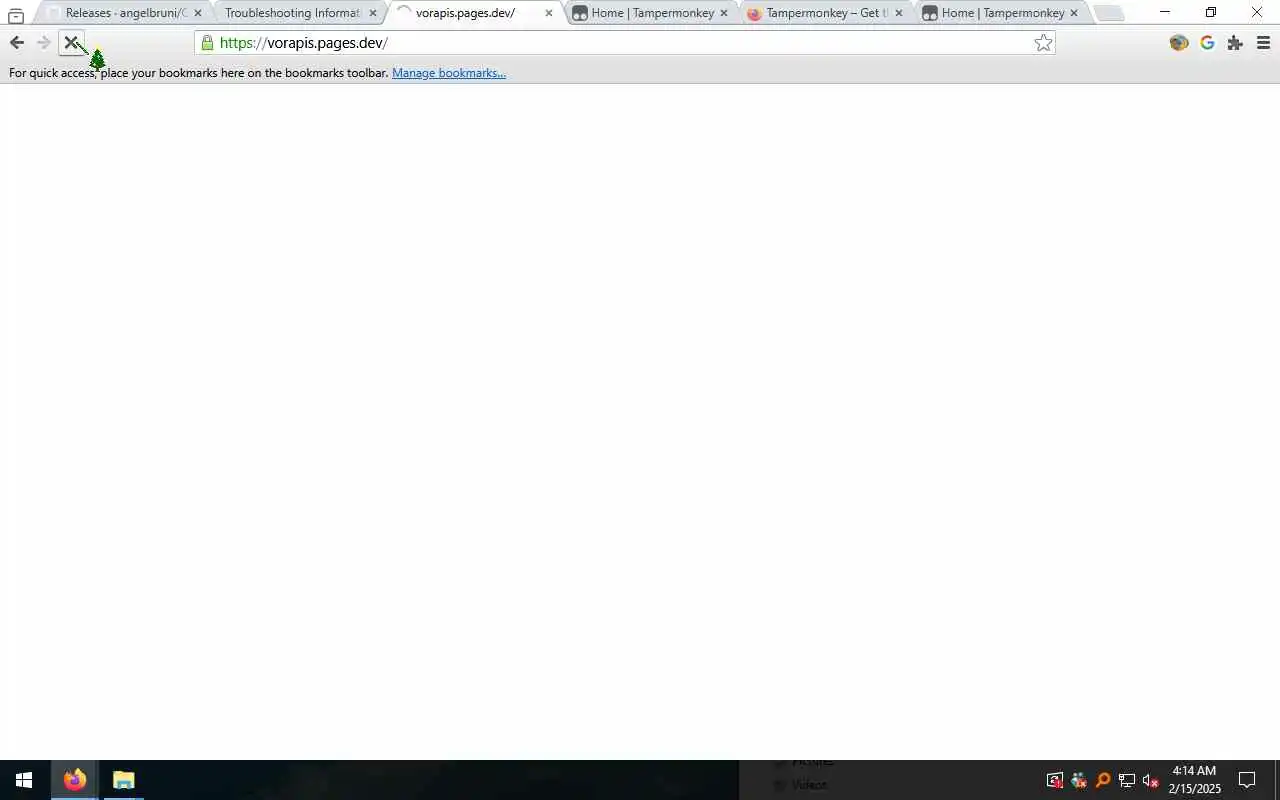1280x800 pixels.
Task: Open File Explorer from the taskbar
Action: [123, 780]
